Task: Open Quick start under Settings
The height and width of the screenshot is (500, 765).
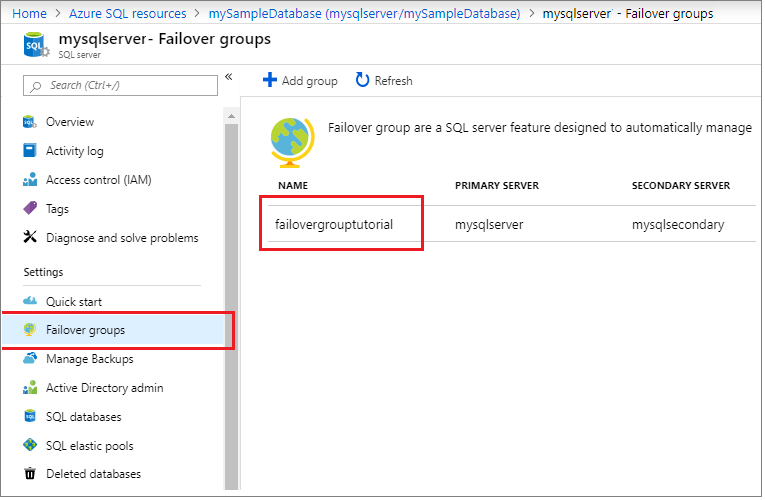Action: pos(74,302)
